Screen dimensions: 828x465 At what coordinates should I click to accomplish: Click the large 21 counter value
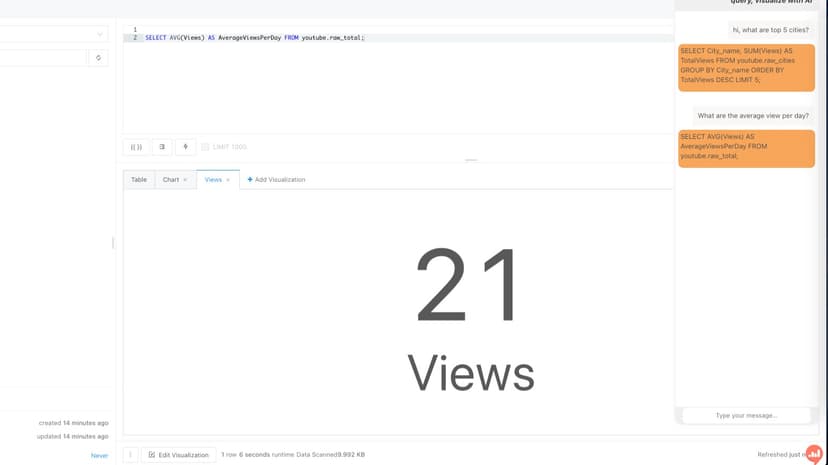[468, 285]
